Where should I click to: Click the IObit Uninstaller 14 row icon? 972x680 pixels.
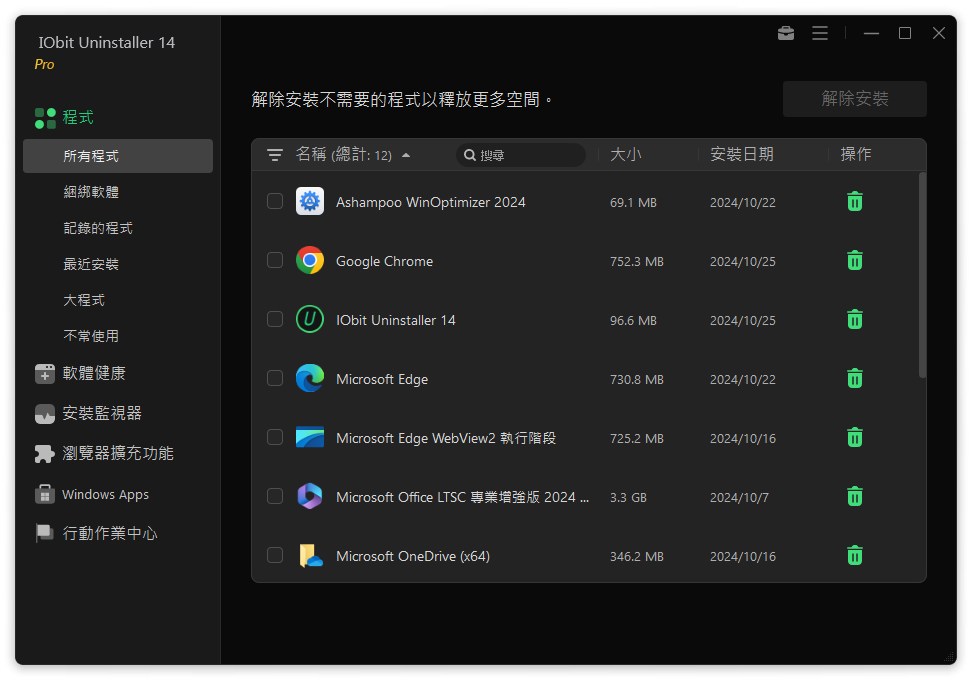(x=309, y=319)
